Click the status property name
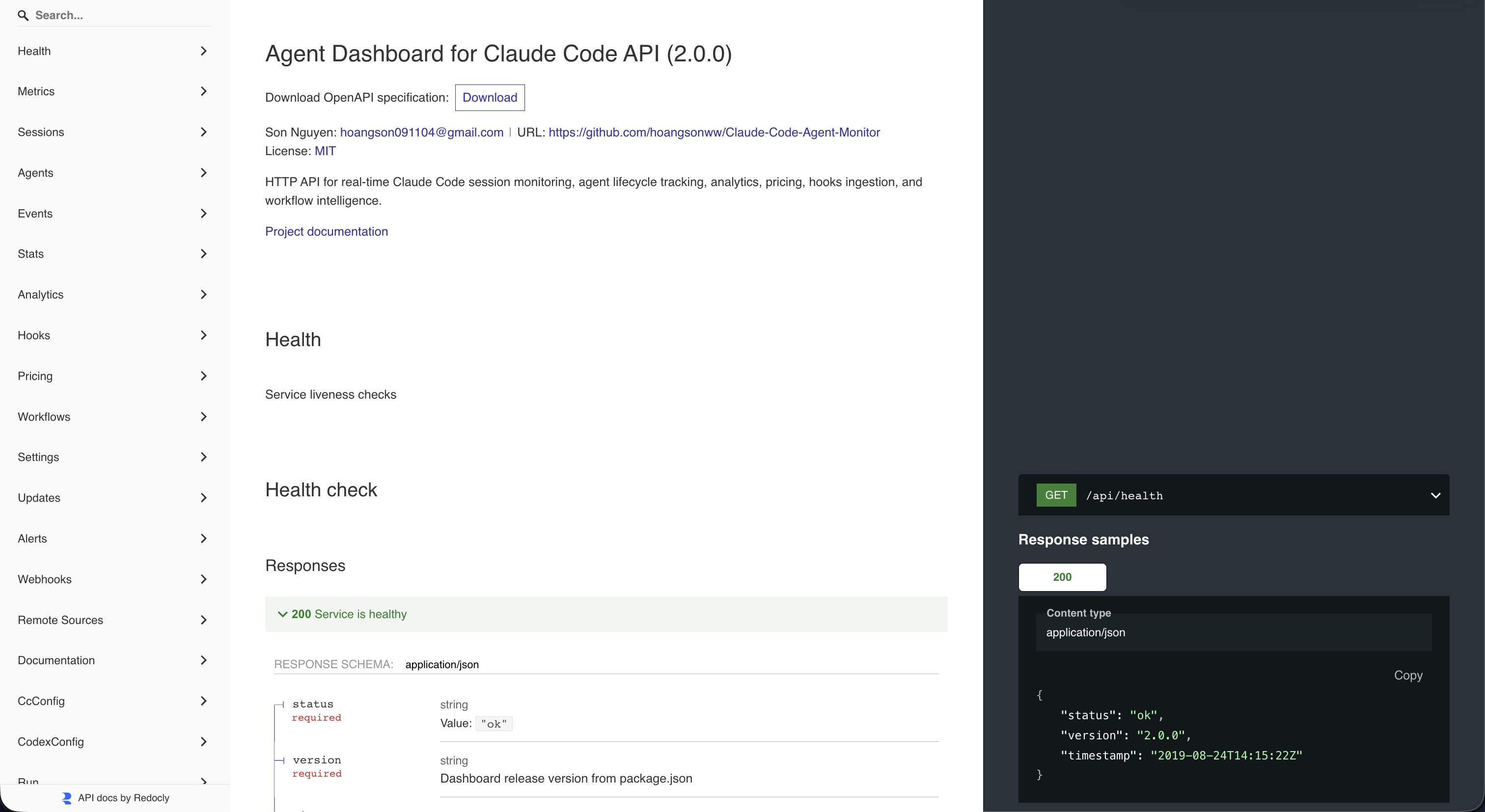The image size is (1485, 812). [313, 704]
